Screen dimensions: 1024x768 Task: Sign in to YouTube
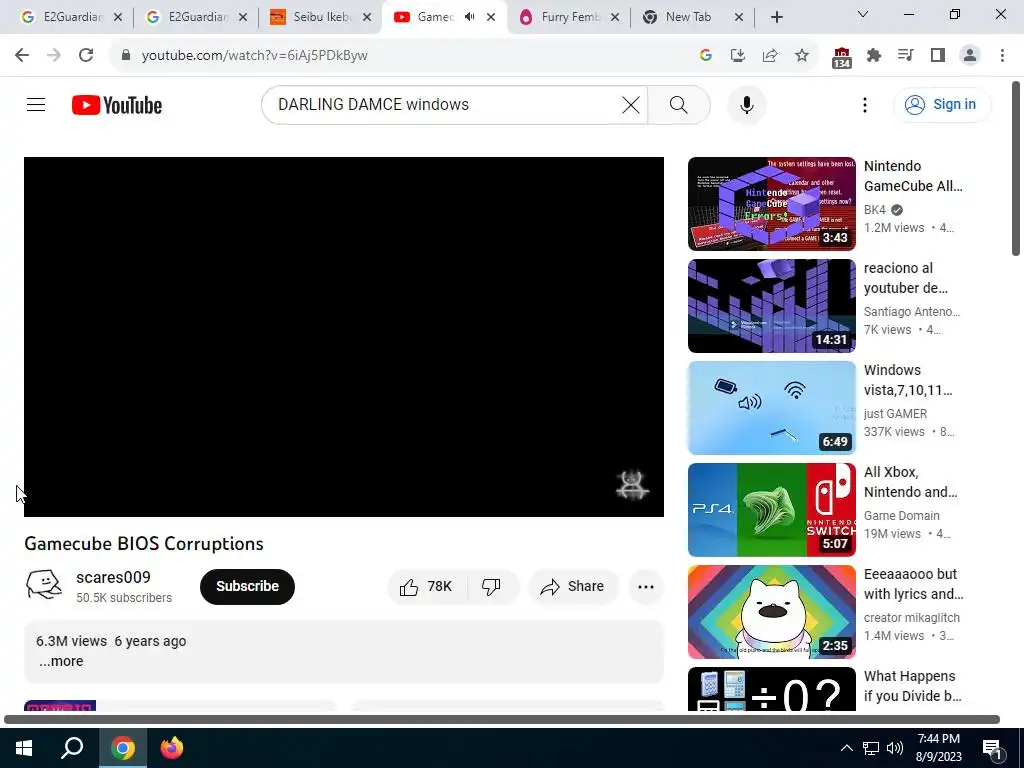click(x=942, y=104)
